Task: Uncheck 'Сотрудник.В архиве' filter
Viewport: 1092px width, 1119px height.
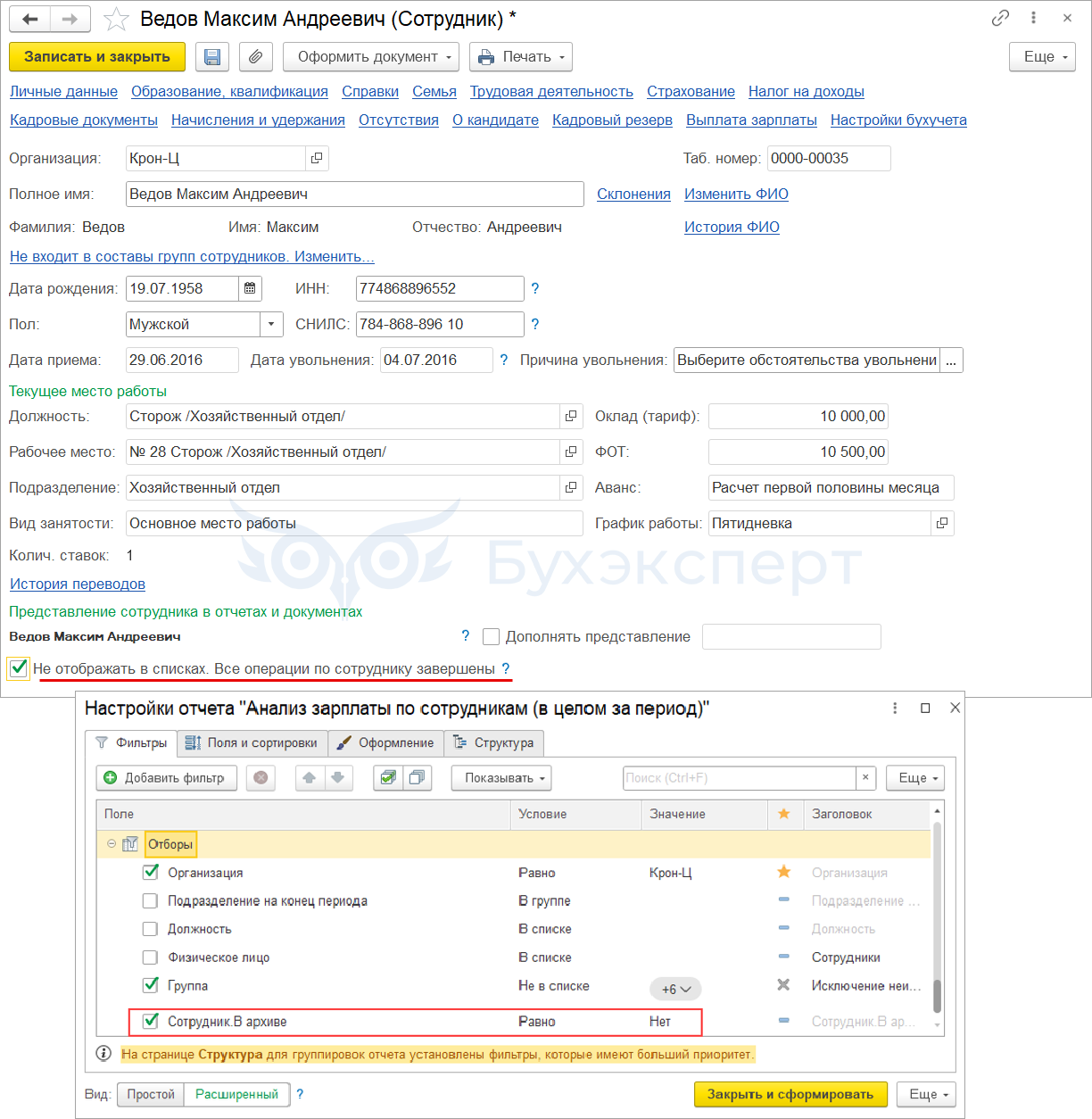Action: (x=151, y=1021)
